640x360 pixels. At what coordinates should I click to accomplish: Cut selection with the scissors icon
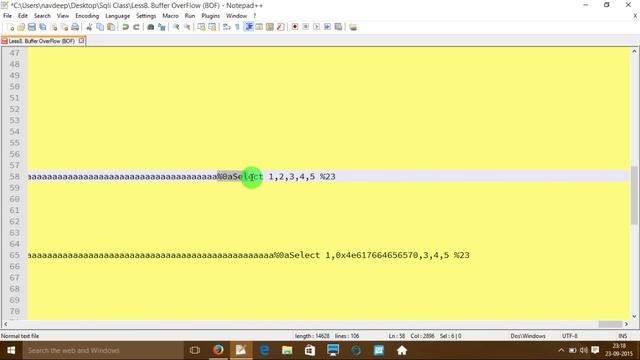click(x=89, y=27)
